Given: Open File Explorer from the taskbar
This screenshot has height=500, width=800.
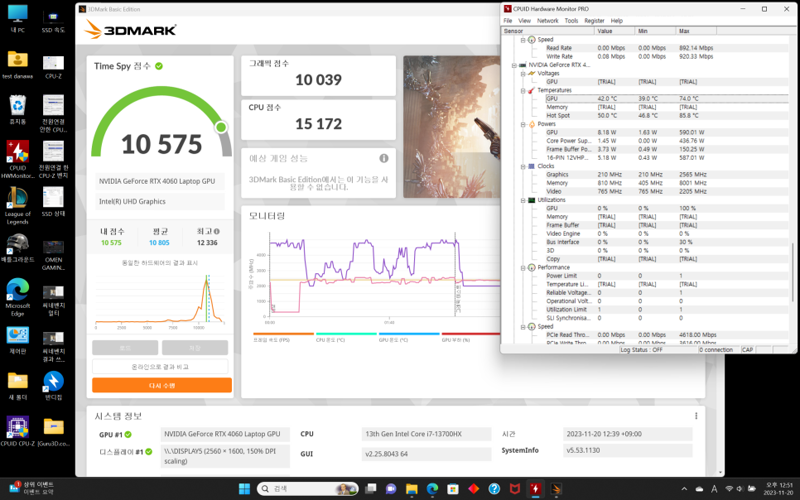Looking at the screenshot, I should (x=412, y=489).
